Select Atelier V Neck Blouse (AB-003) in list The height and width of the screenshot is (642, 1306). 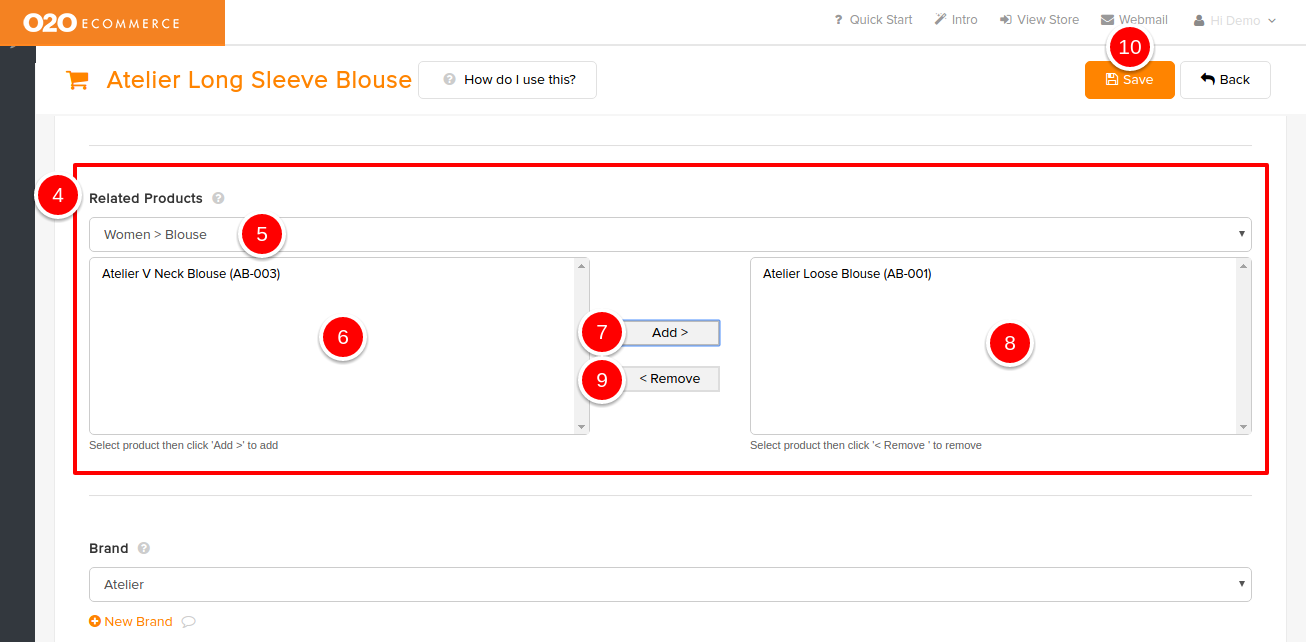point(191,274)
